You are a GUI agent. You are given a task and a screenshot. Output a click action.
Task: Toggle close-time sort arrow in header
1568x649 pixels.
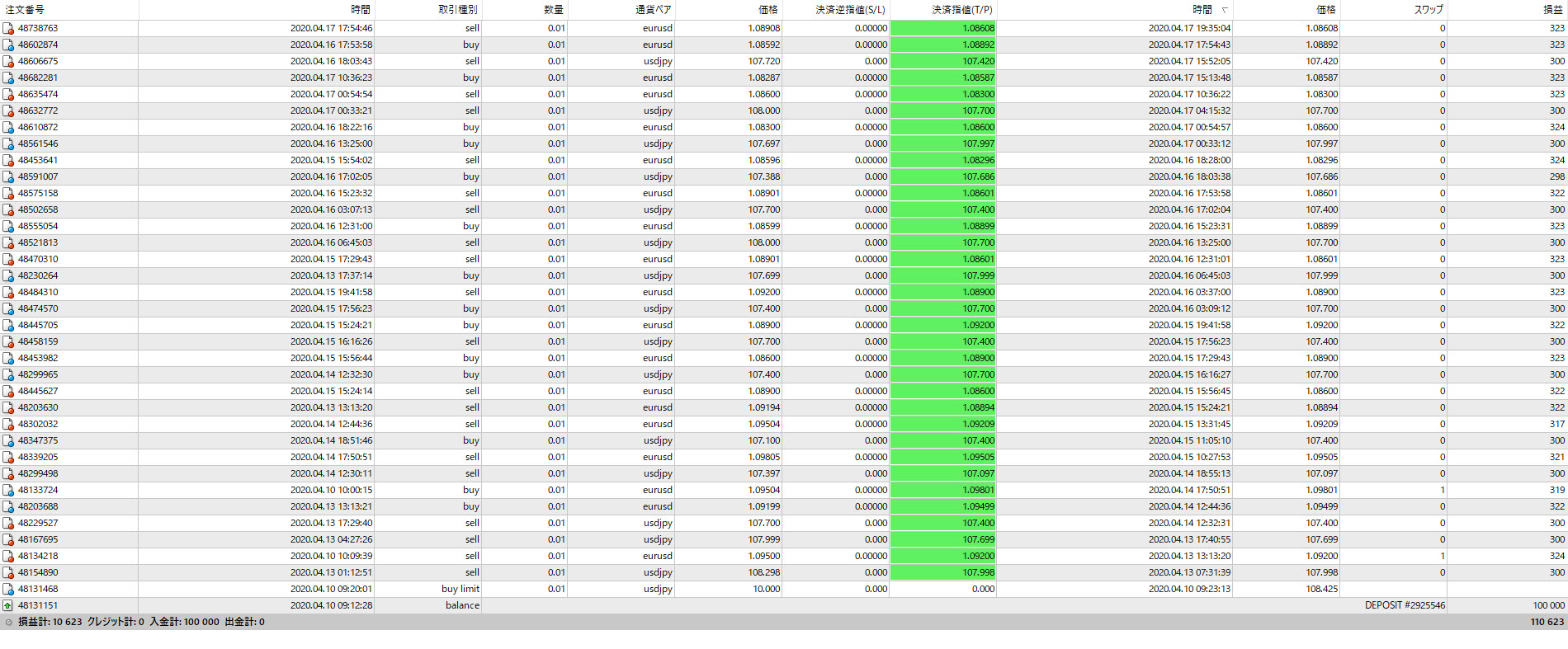click(x=1225, y=11)
